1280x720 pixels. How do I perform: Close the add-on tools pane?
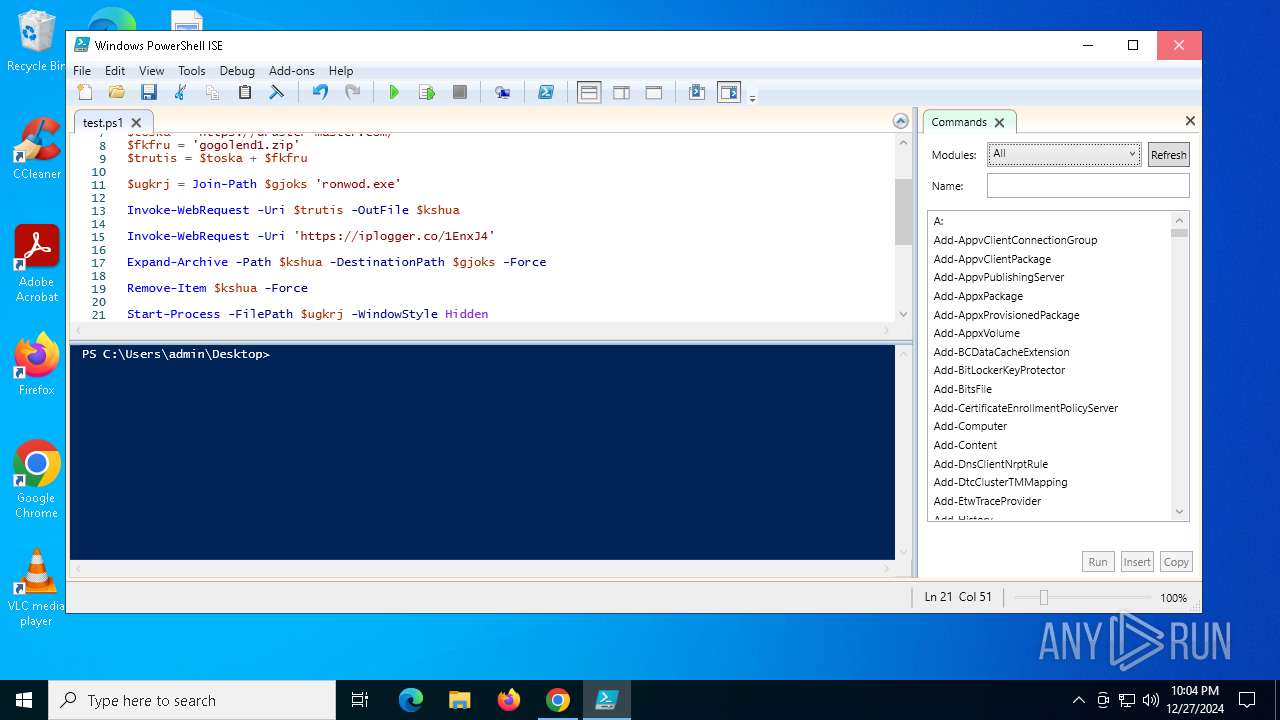point(1190,121)
